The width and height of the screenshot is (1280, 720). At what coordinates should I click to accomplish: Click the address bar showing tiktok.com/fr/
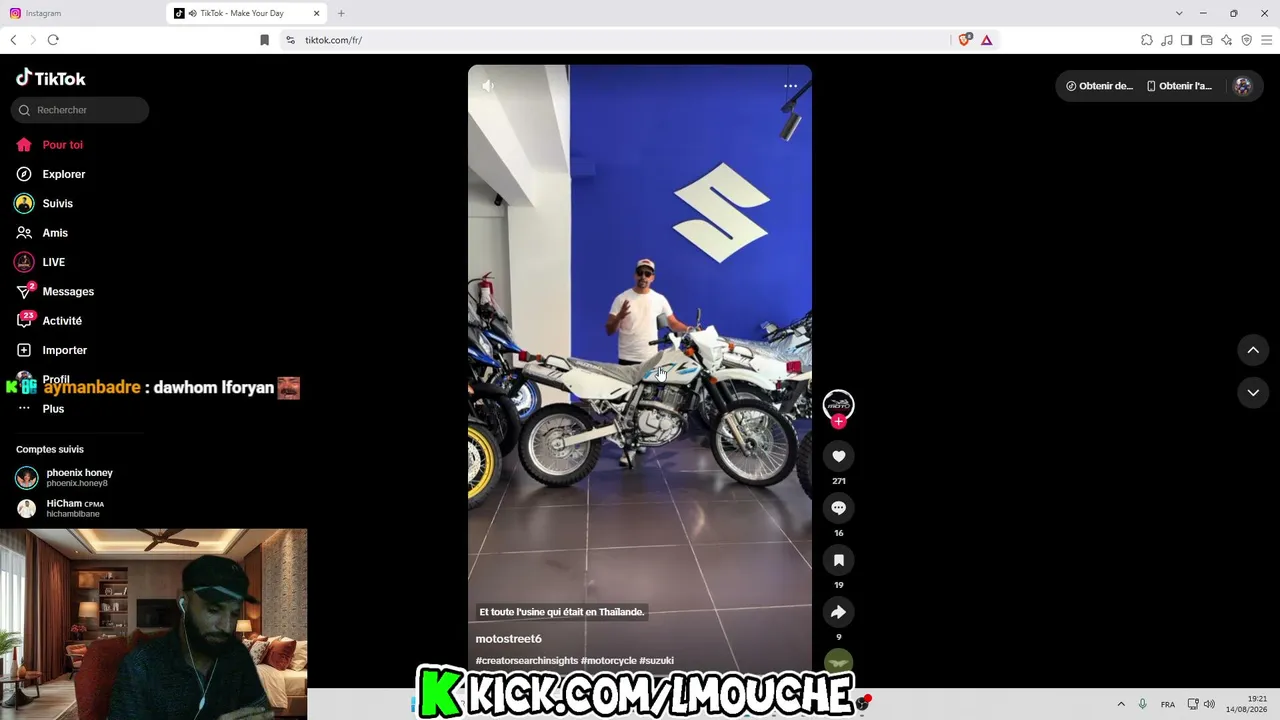[x=620, y=40]
